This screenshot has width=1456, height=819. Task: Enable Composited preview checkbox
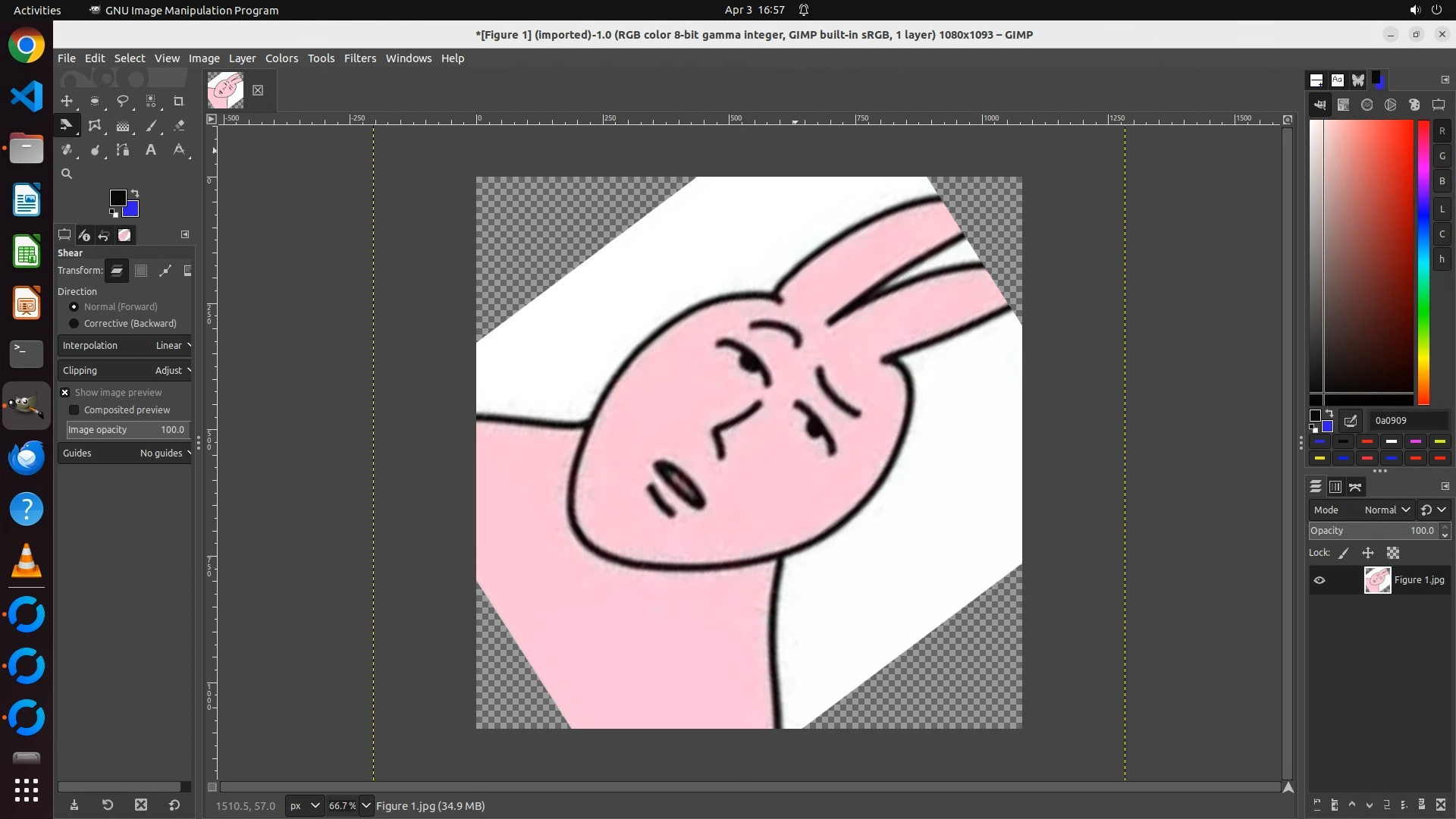click(x=74, y=410)
